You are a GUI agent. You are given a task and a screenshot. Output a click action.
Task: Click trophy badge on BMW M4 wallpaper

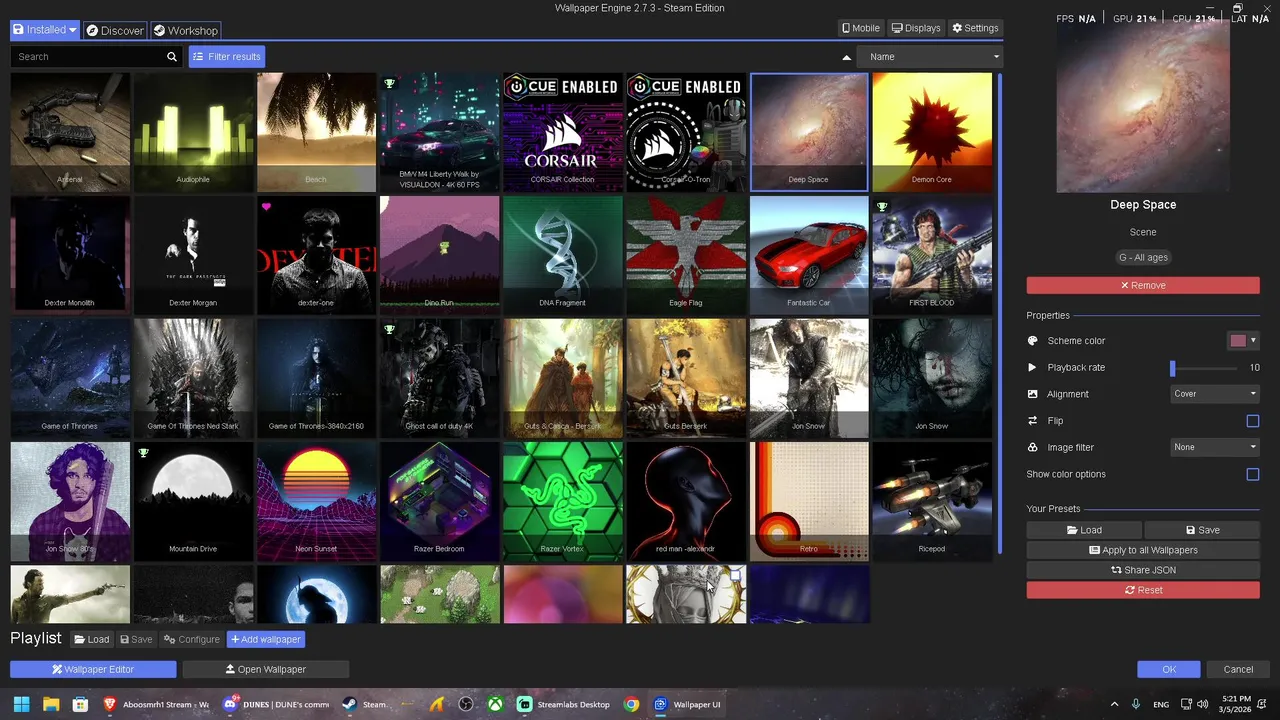[389, 83]
